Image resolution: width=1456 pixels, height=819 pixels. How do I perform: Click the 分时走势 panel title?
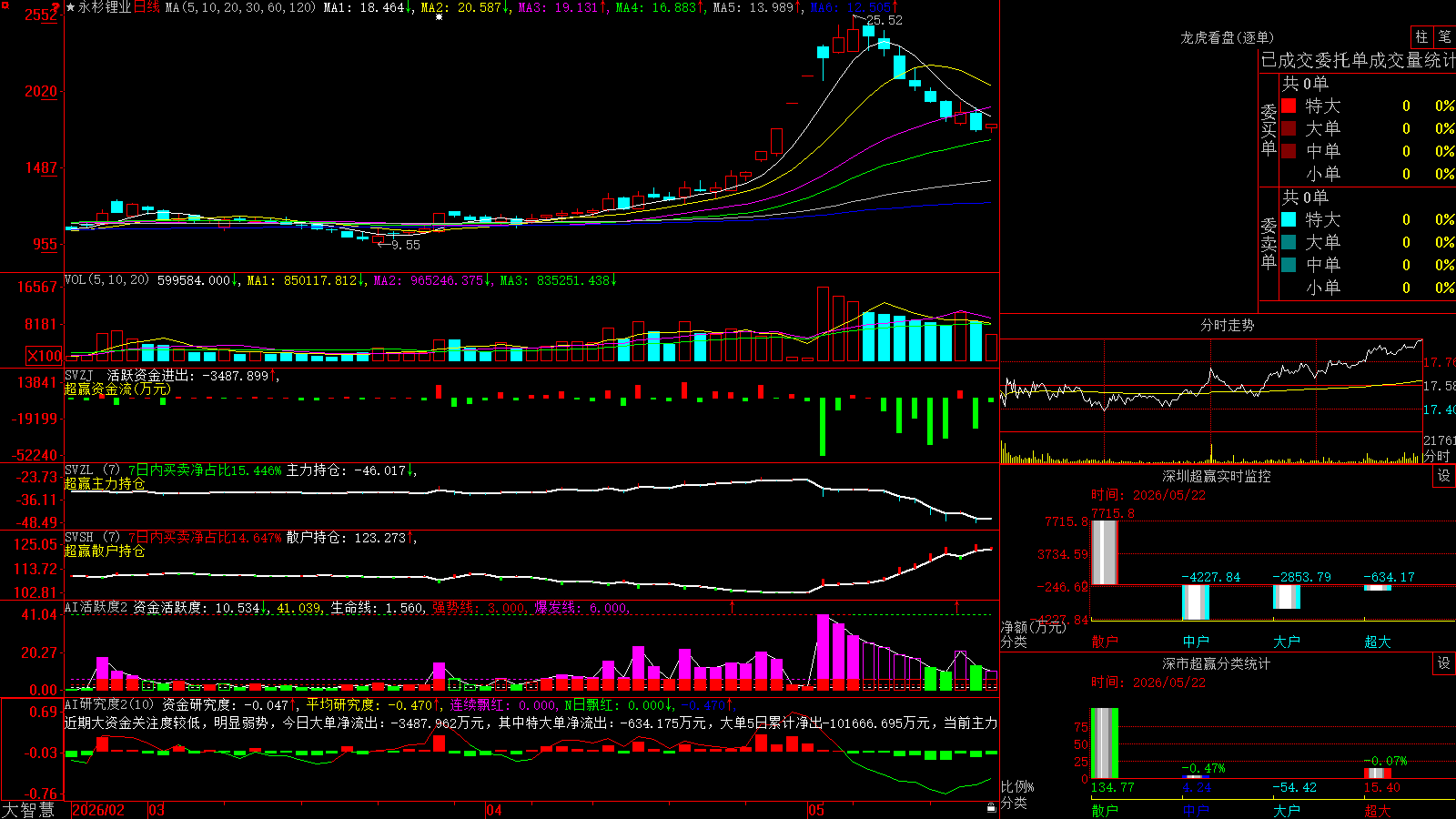point(1227,325)
